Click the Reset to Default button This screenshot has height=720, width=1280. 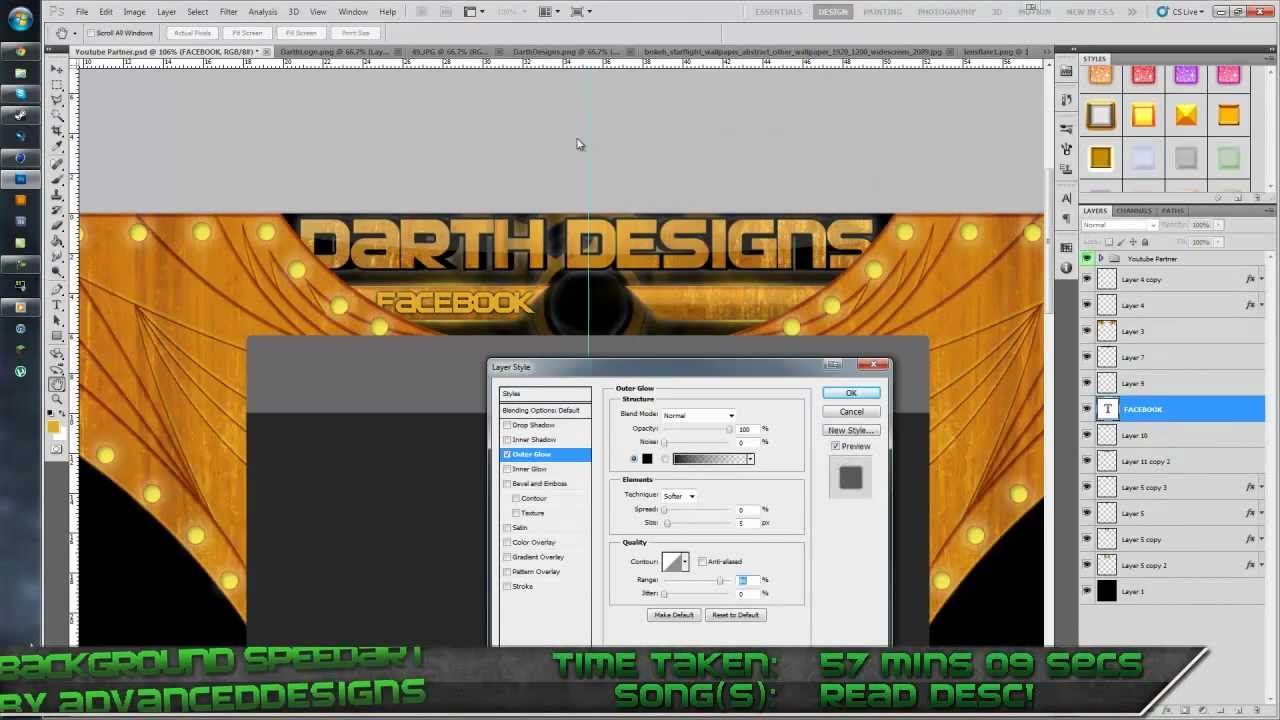click(736, 615)
